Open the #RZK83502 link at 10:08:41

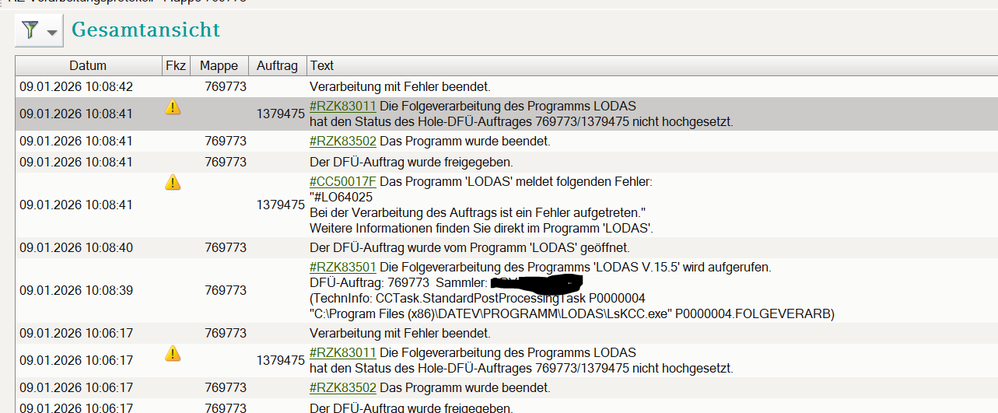343,141
